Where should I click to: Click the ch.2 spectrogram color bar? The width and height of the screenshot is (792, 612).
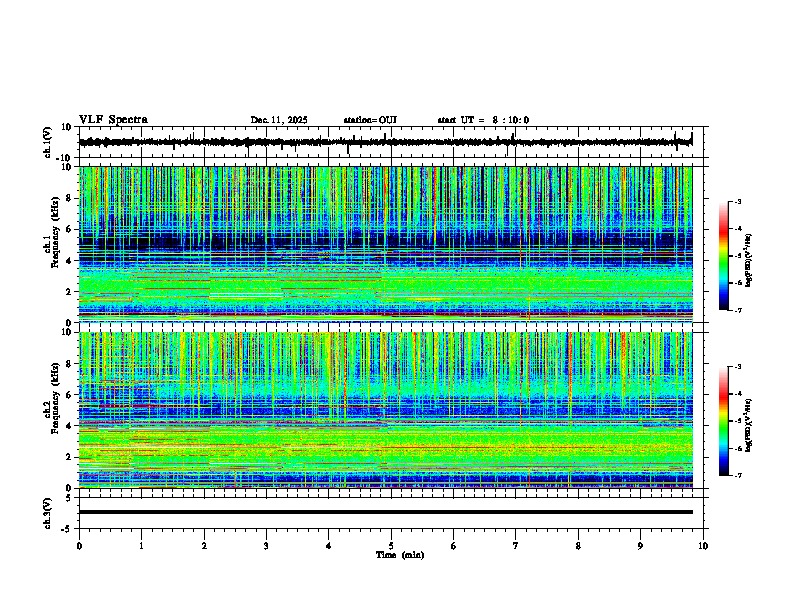click(x=723, y=421)
